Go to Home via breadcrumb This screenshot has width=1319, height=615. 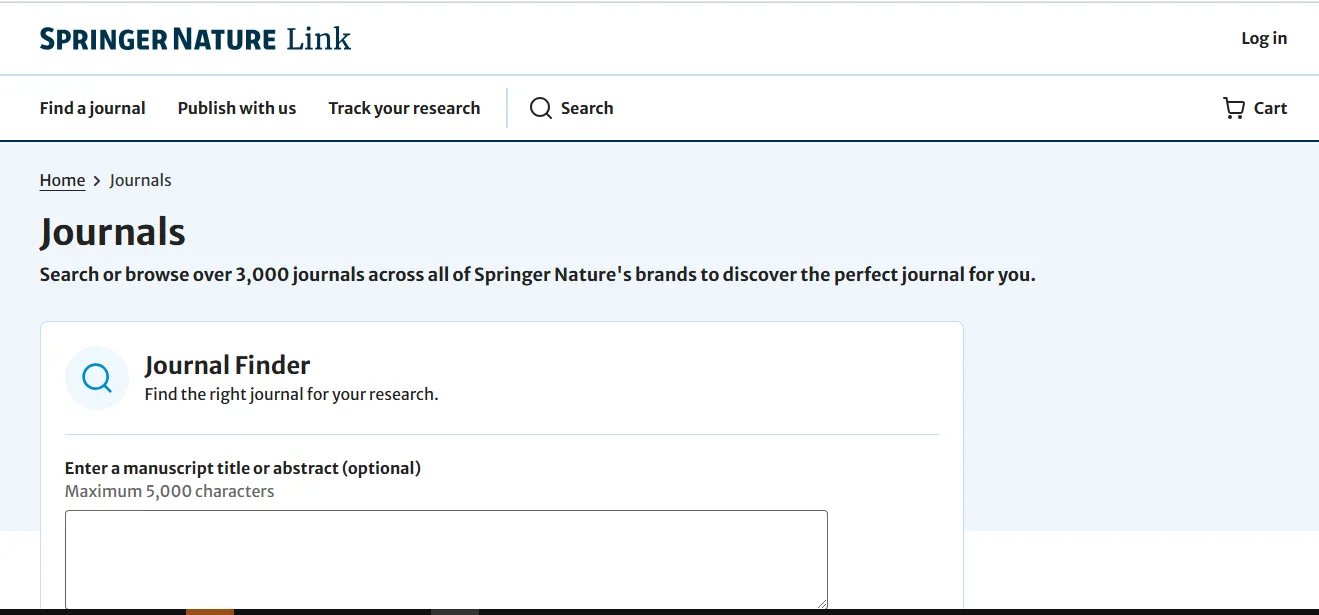62,180
